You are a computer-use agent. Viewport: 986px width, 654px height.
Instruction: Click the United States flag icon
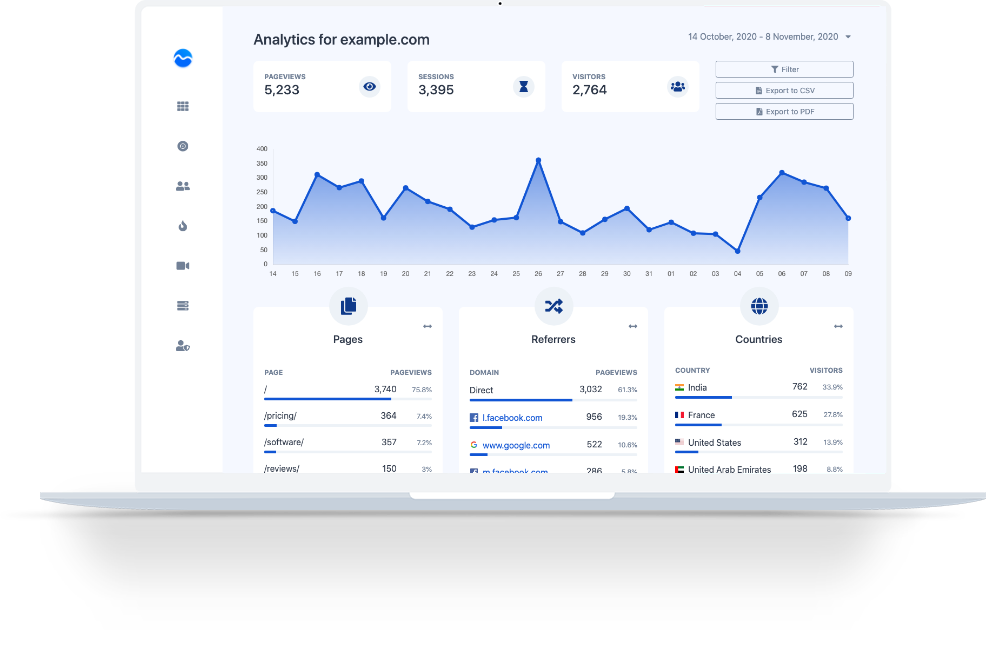tap(680, 442)
